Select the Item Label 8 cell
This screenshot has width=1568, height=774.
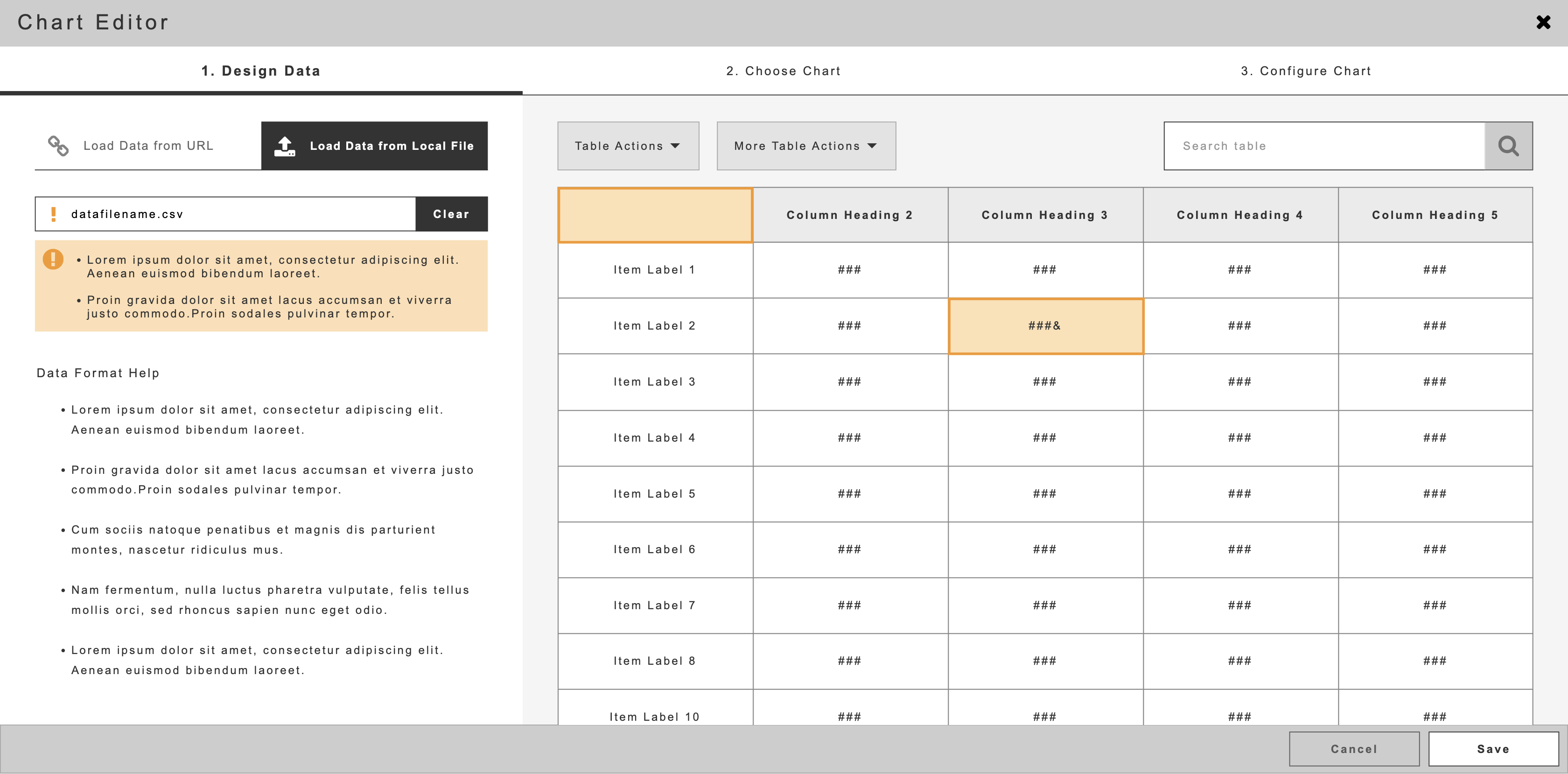[x=655, y=661]
